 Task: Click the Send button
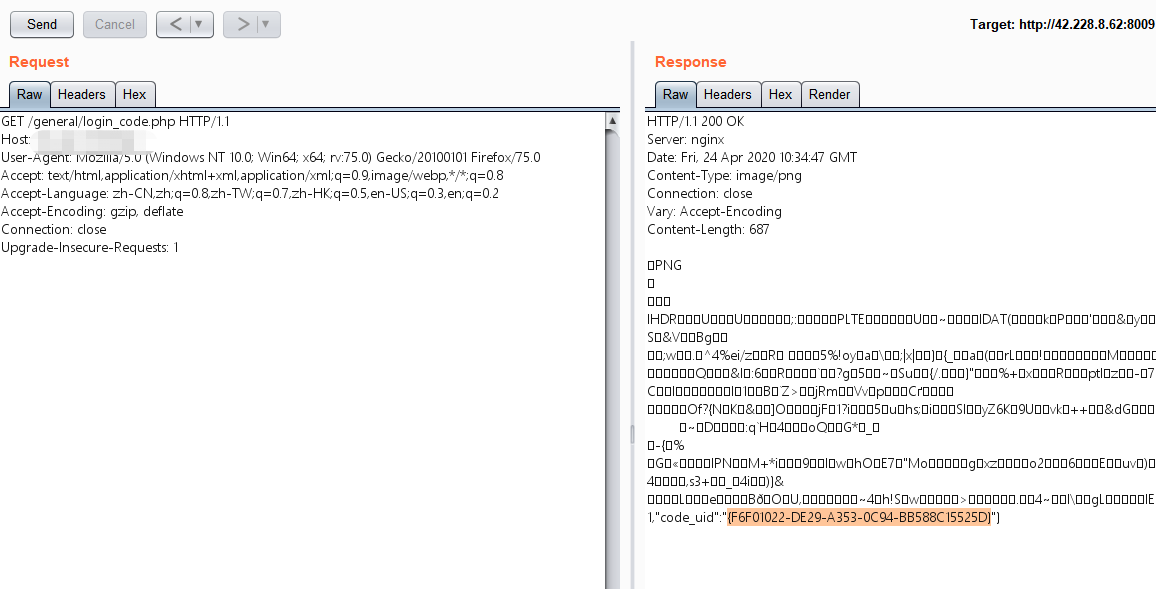(x=41, y=24)
